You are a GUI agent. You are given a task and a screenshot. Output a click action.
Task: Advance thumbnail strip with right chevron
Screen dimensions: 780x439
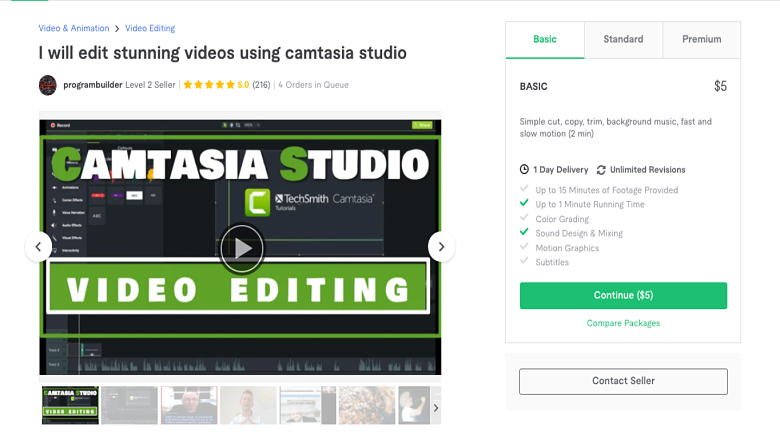pyautogui.click(x=436, y=408)
